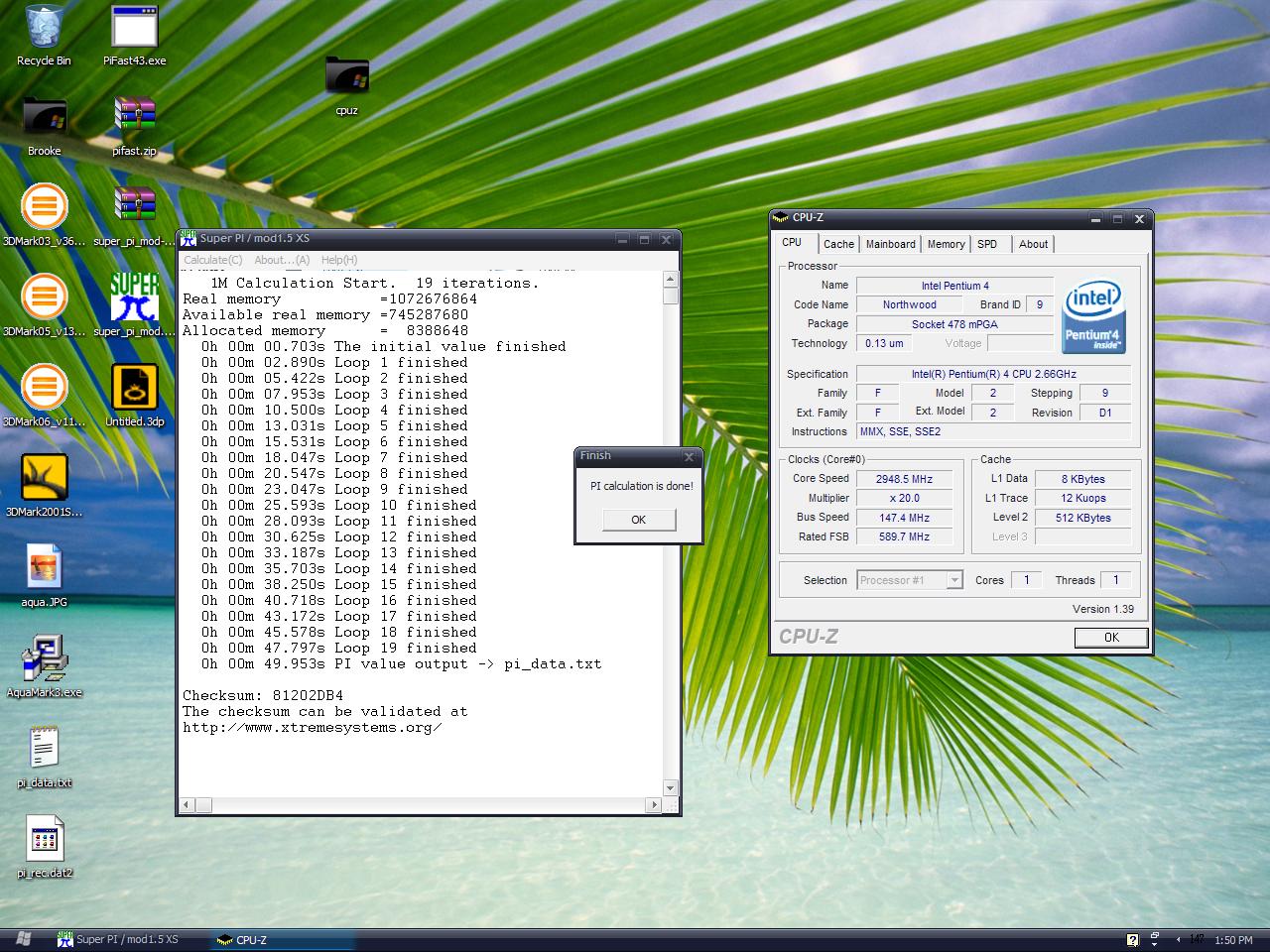1270x952 pixels.
Task: Close the Finish dialog with X
Action: [x=690, y=457]
